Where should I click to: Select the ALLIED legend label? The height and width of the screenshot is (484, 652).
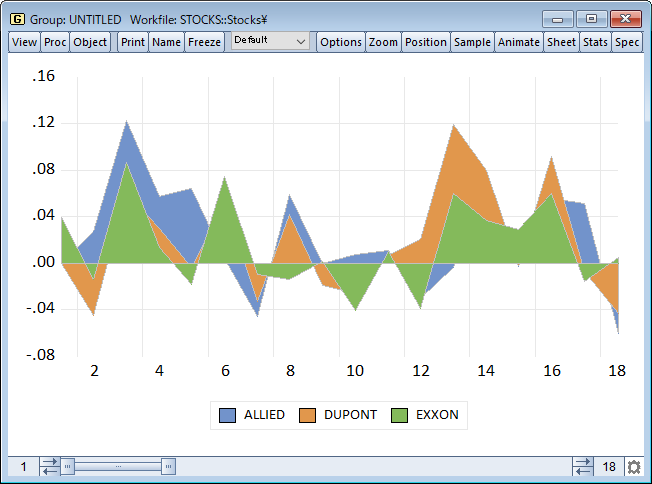pyautogui.click(x=264, y=415)
